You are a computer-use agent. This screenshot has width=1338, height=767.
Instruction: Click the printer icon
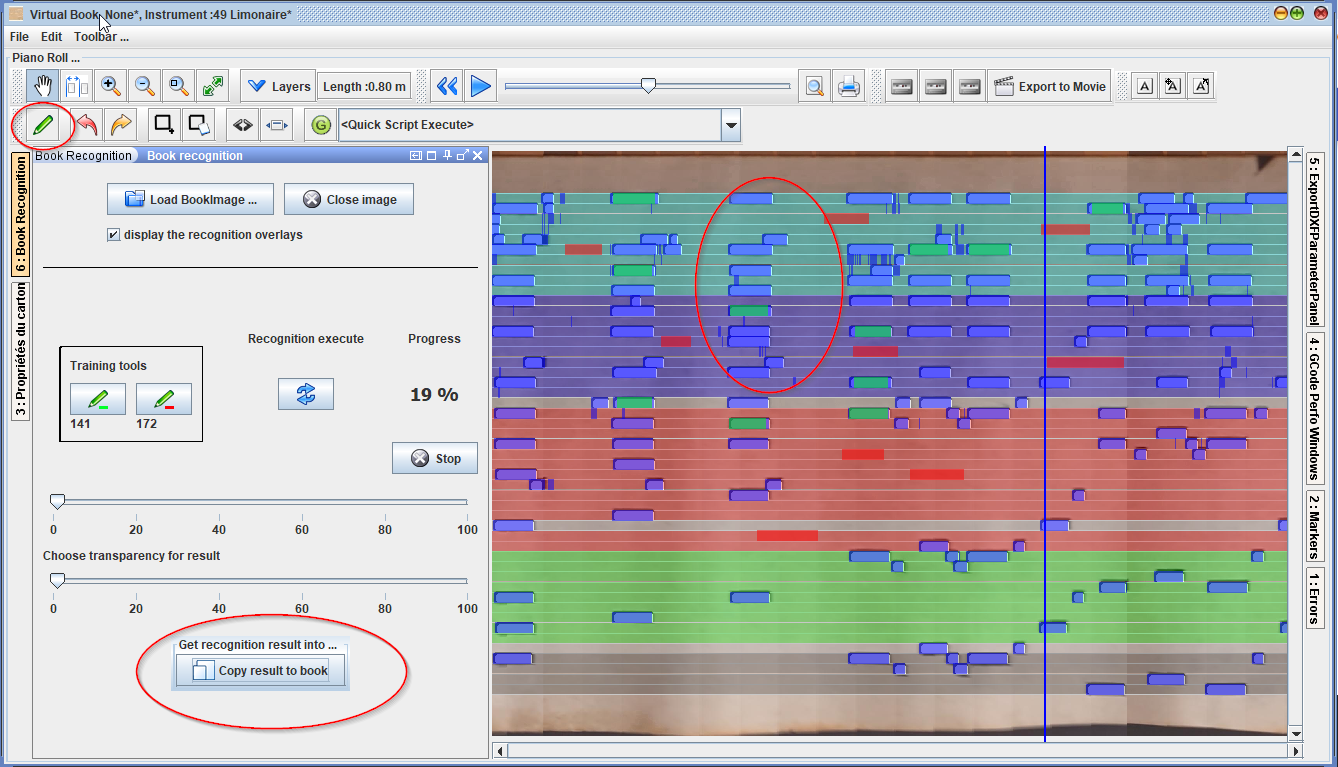click(x=848, y=86)
